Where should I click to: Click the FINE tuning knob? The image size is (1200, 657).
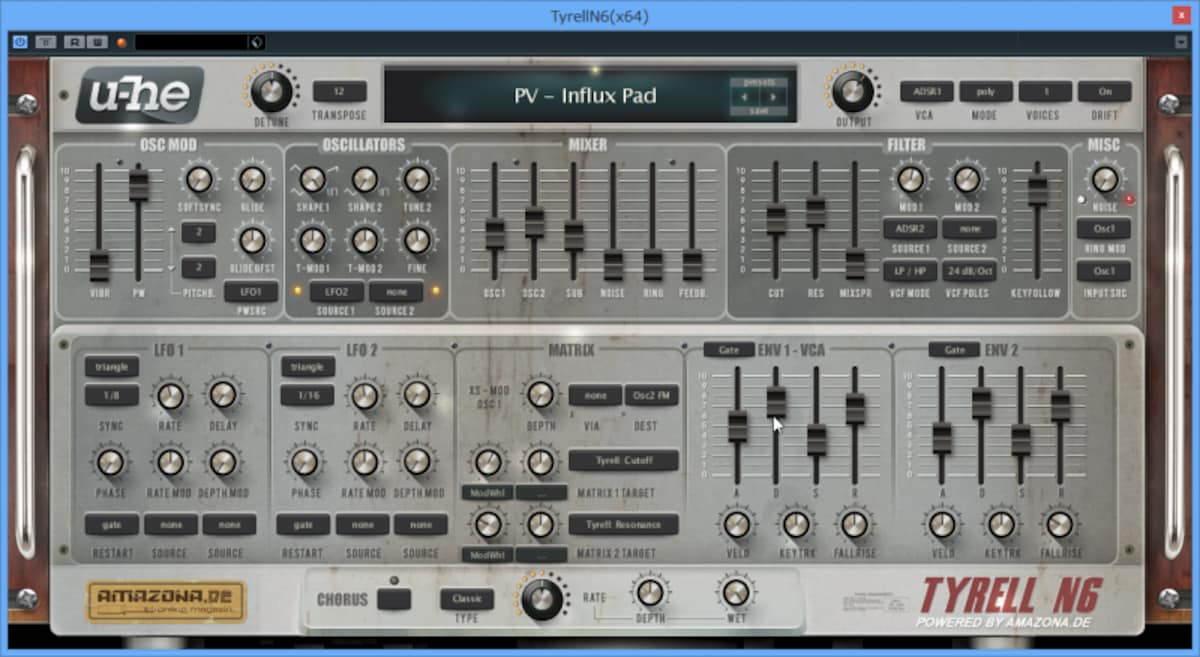416,240
